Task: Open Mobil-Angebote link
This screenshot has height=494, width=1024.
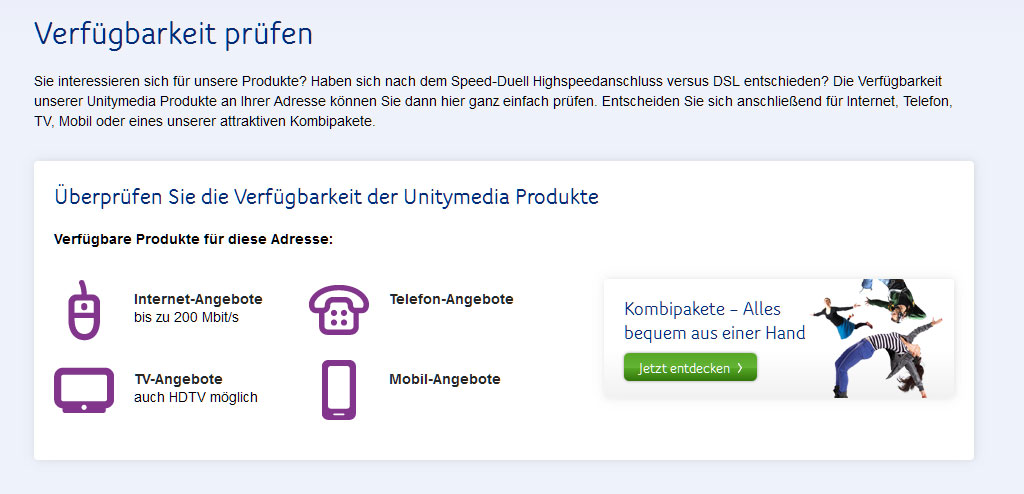Action: (445, 379)
